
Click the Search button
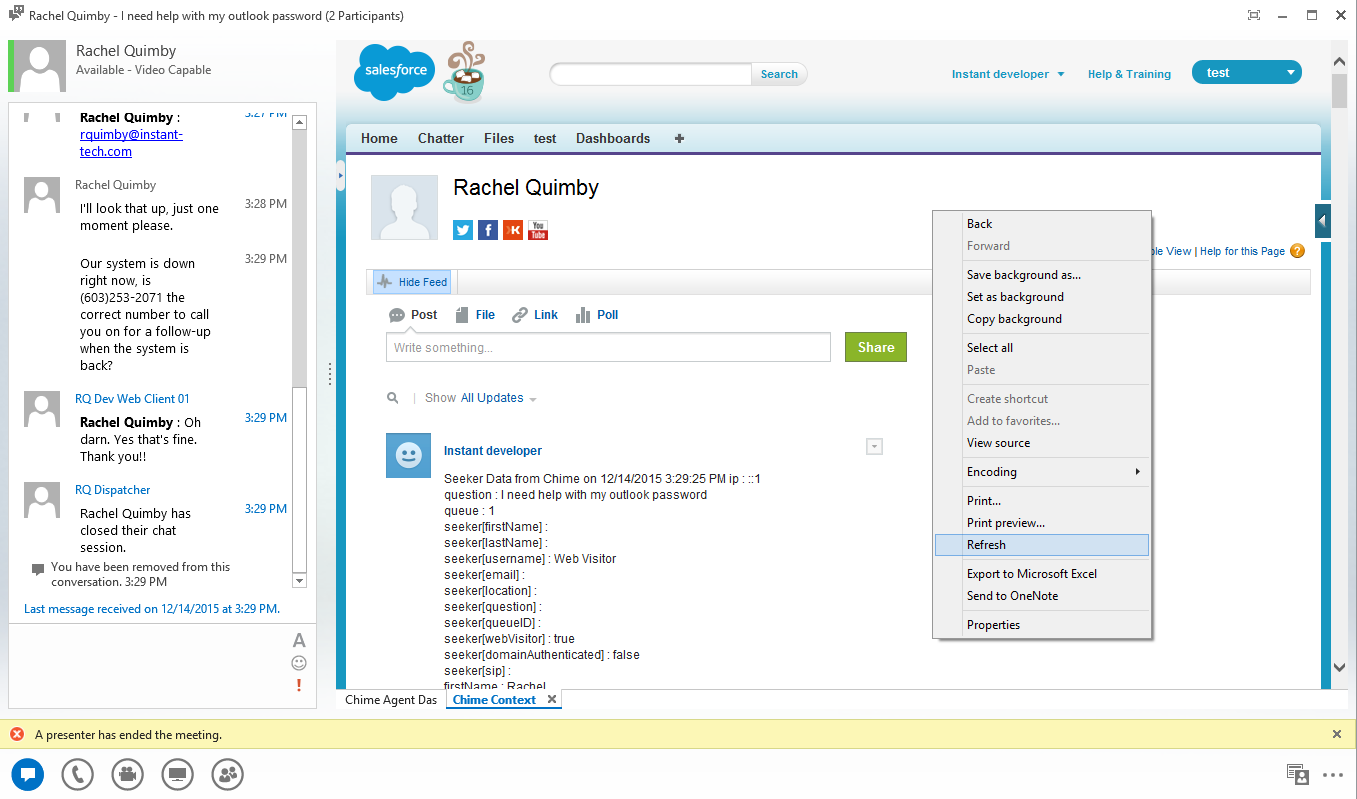coord(779,74)
